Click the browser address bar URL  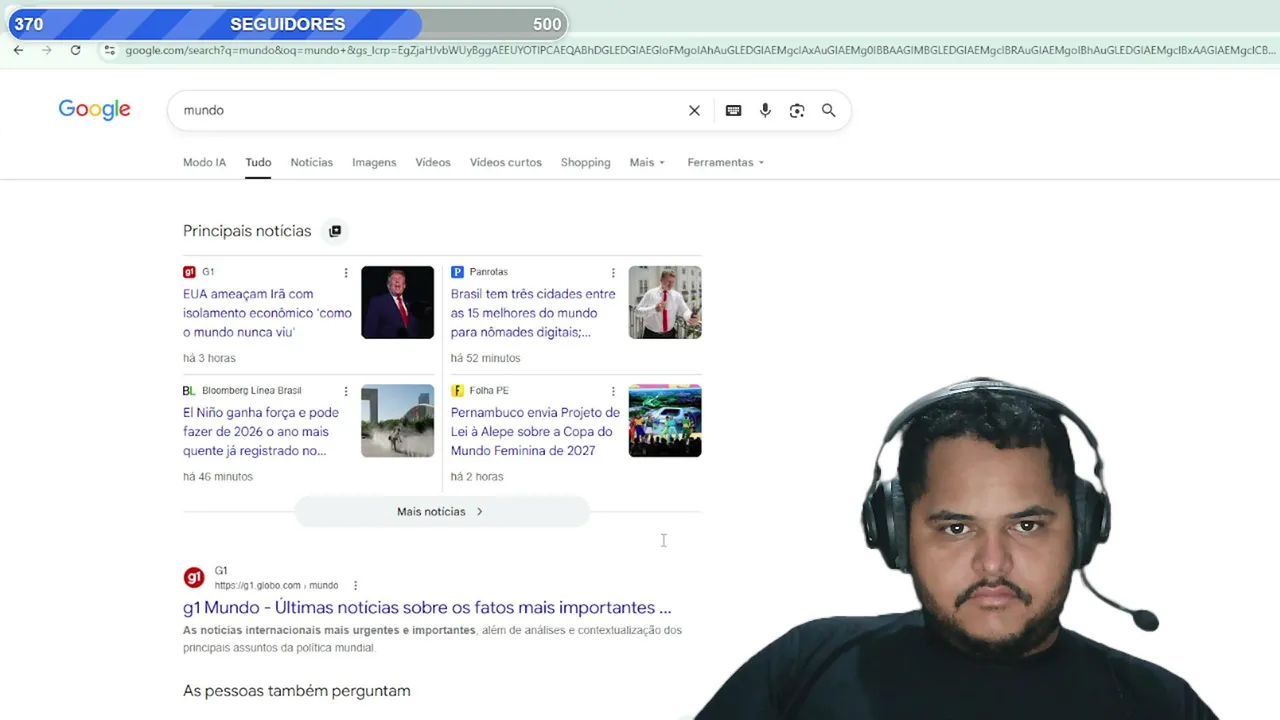point(698,50)
